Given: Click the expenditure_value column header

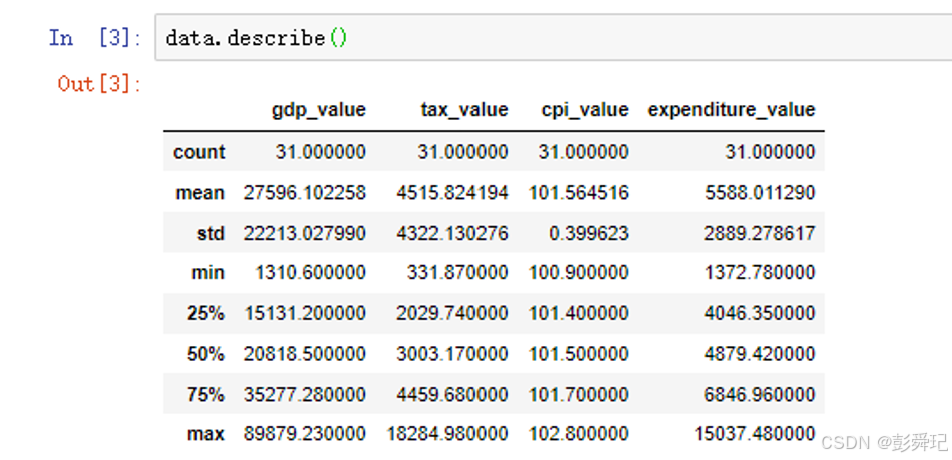Looking at the screenshot, I should [732, 110].
